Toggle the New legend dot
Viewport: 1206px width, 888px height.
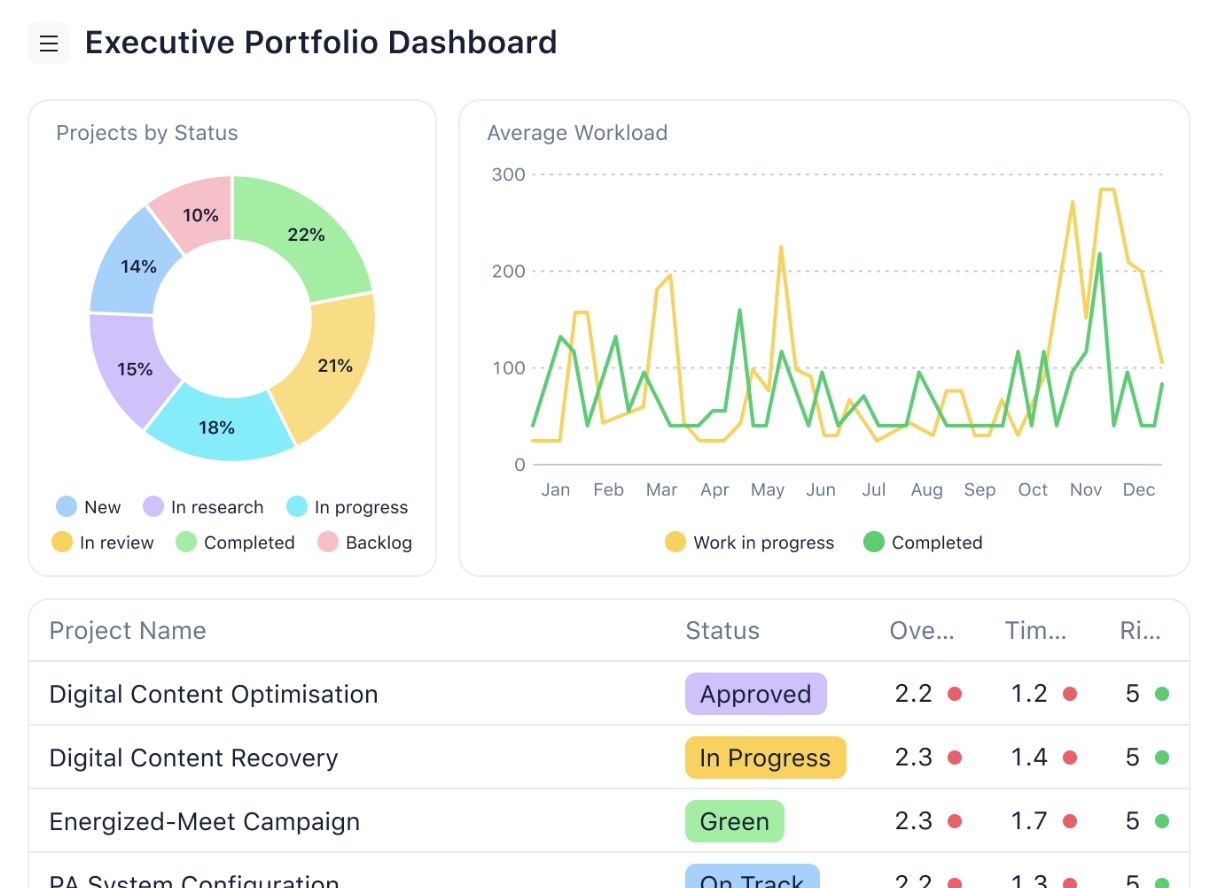point(67,507)
